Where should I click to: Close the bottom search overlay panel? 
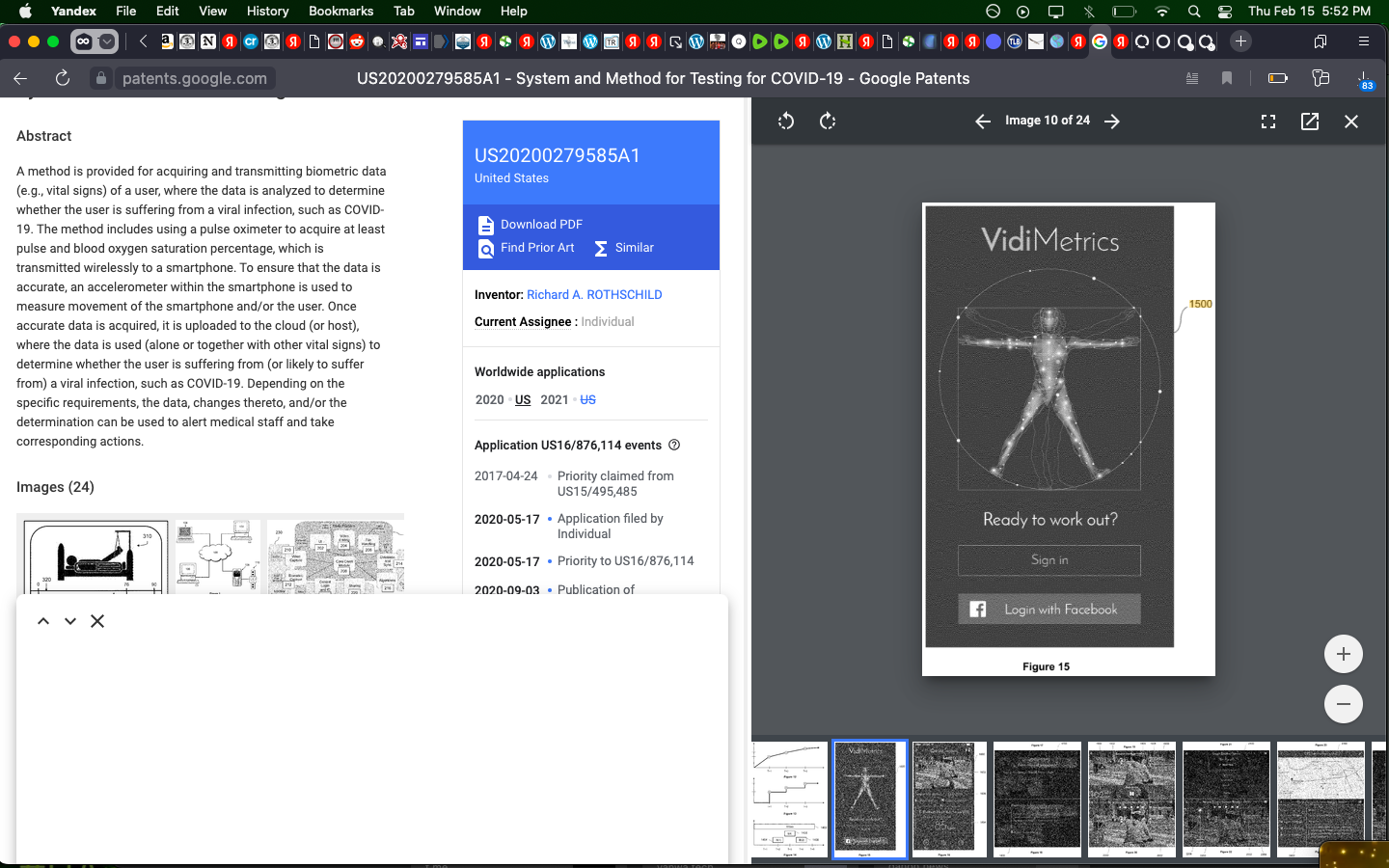pyautogui.click(x=97, y=621)
